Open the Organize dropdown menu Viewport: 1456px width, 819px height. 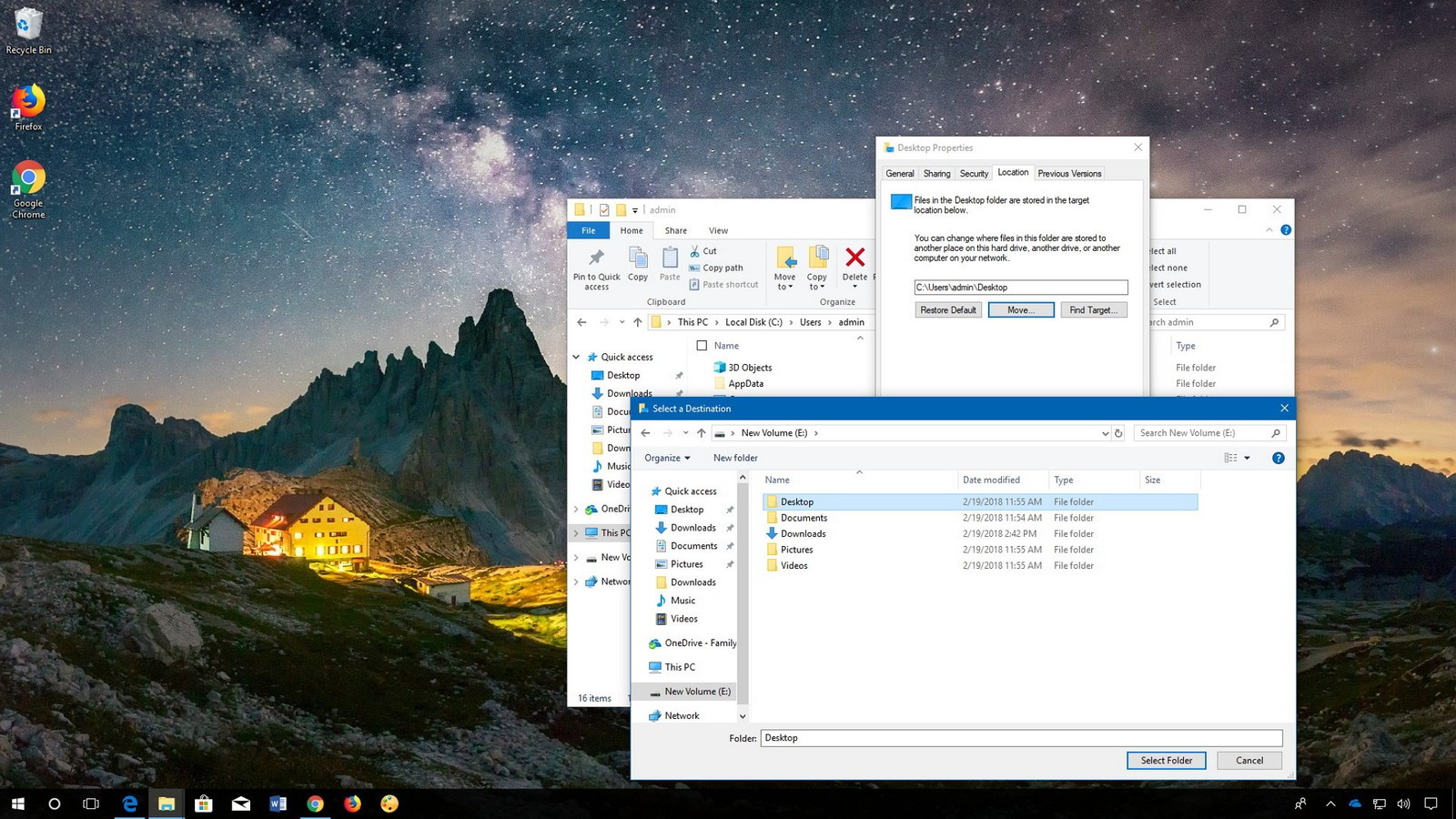pyautogui.click(x=667, y=458)
